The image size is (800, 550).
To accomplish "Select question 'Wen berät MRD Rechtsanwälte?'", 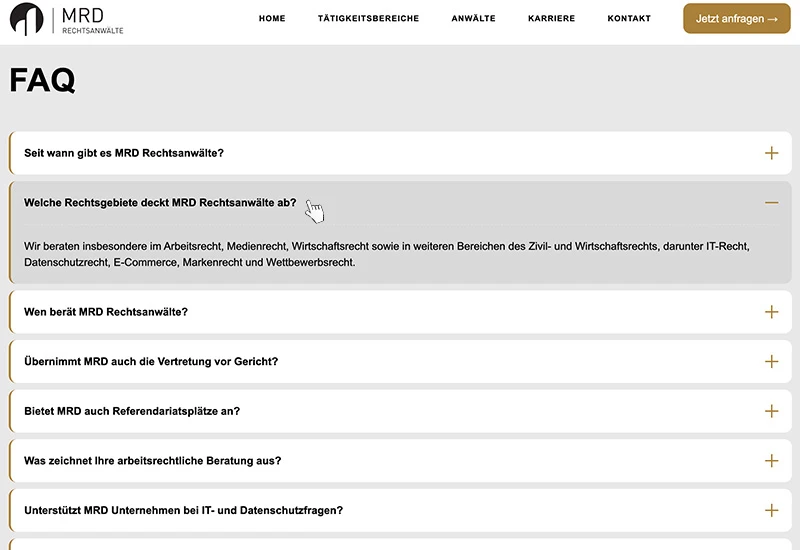I will pyautogui.click(x=106, y=312).
